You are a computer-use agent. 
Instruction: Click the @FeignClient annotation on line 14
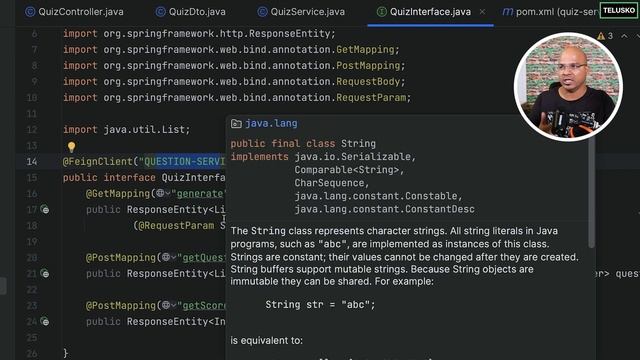(x=98, y=162)
